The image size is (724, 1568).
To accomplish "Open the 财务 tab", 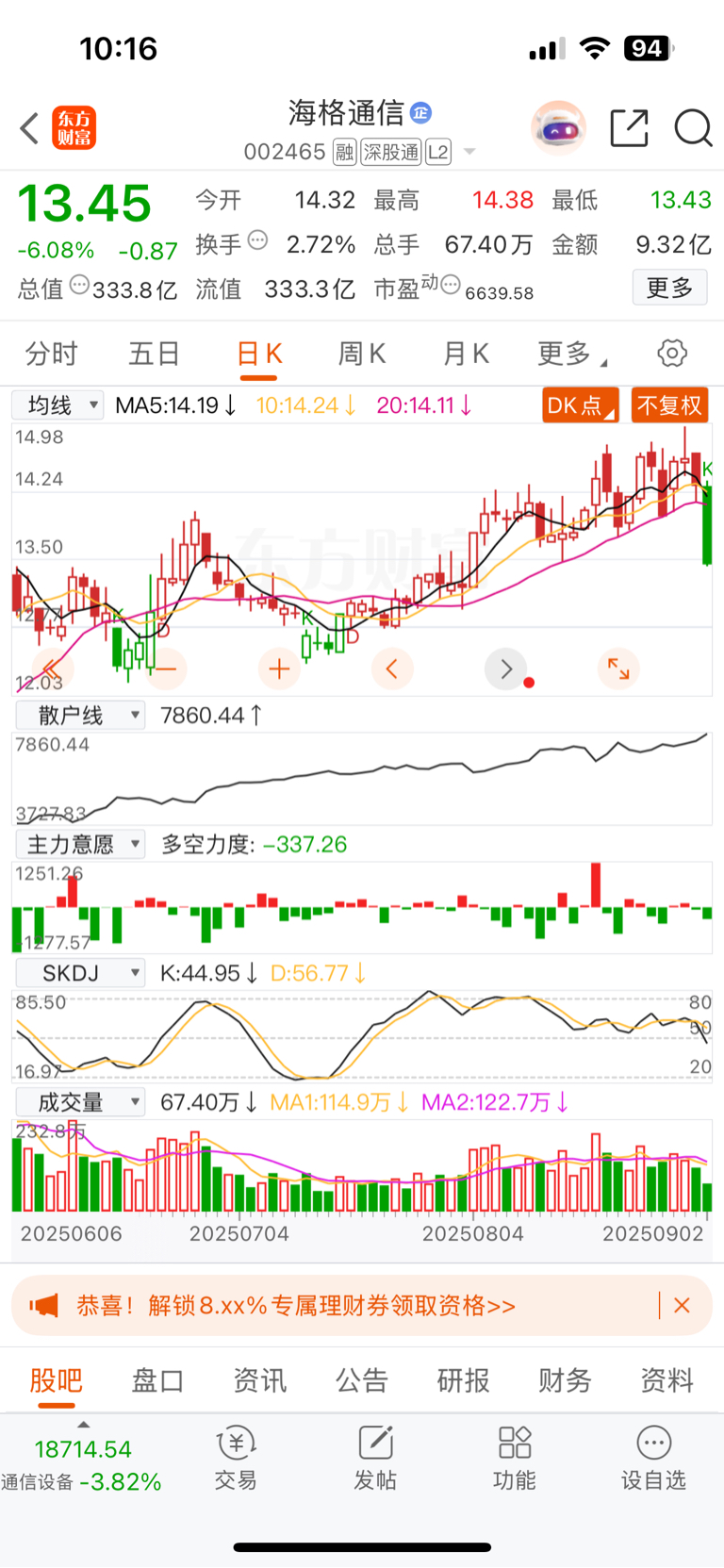I will coord(566,1380).
